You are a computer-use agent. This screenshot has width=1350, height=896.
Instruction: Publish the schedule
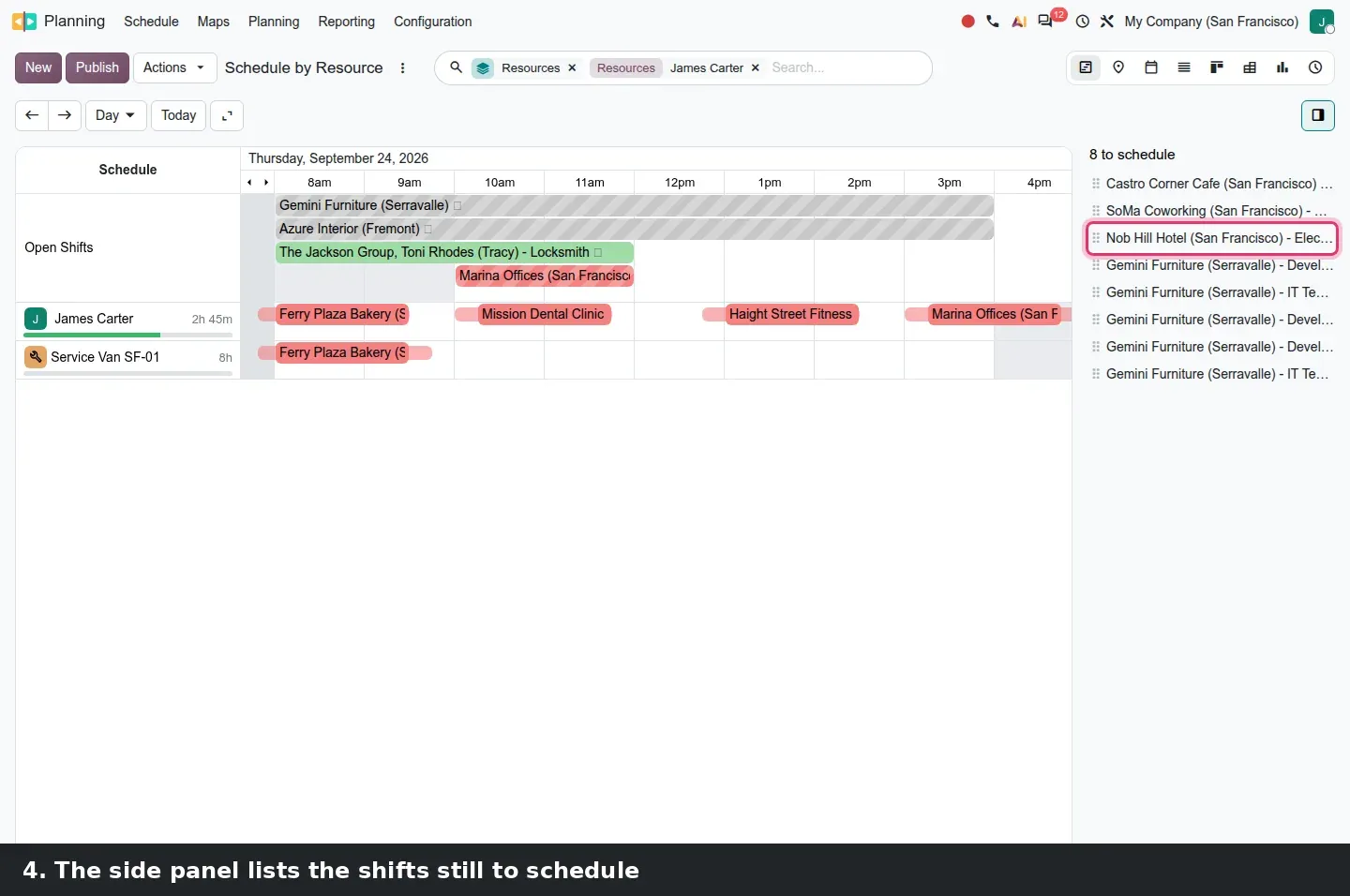click(x=97, y=67)
